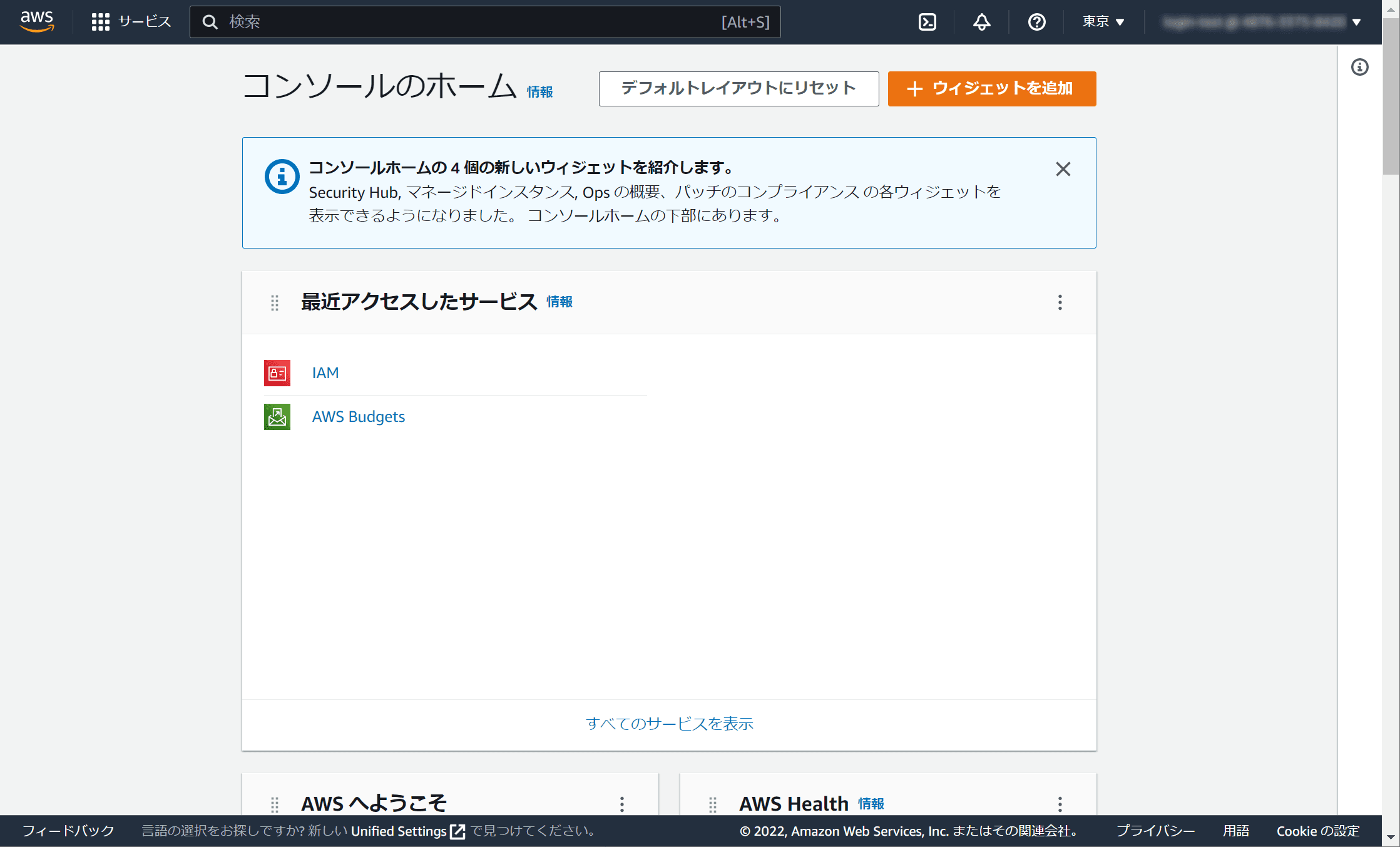Click the AWS へようこそ heading text
The height and width of the screenshot is (847, 1400).
(x=374, y=803)
